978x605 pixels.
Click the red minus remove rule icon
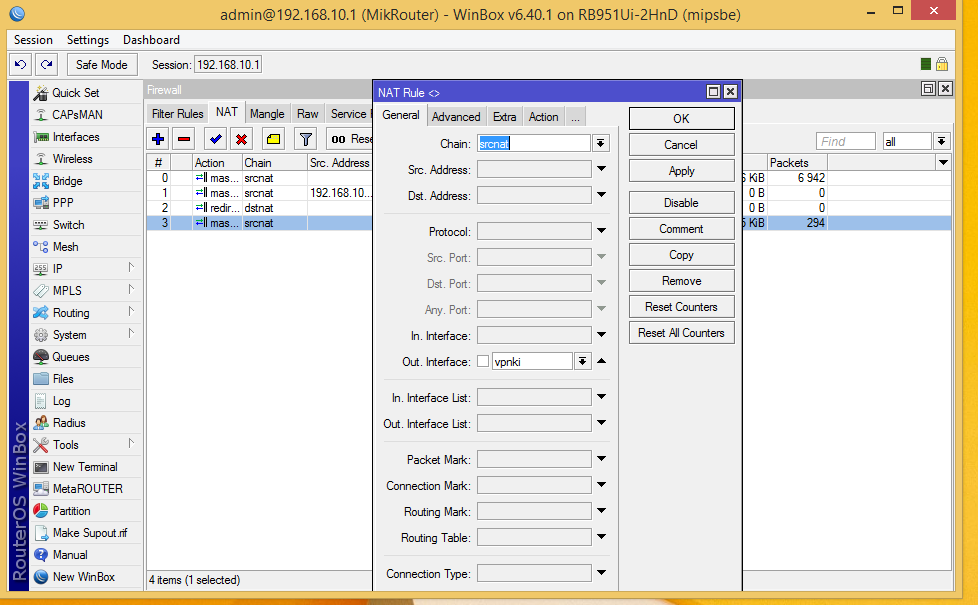[x=184, y=139]
